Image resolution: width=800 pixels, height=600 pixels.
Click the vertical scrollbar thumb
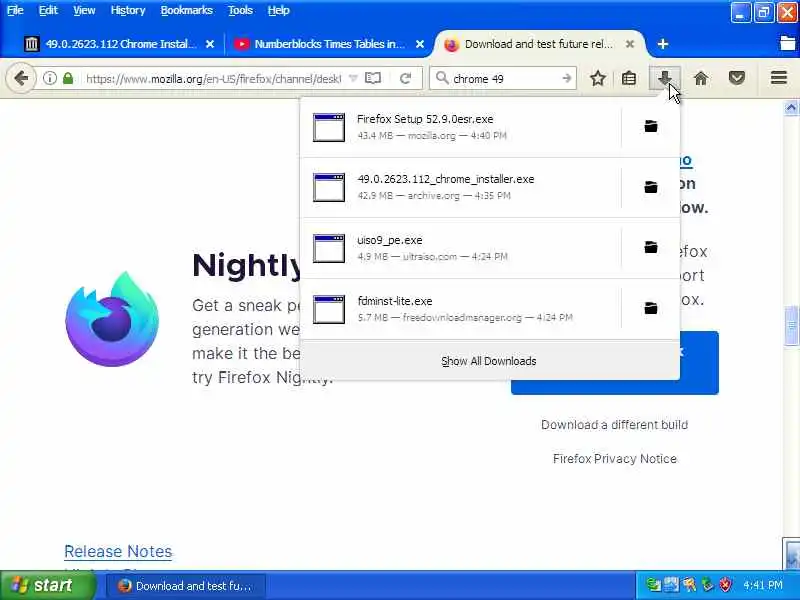click(x=792, y=326)
